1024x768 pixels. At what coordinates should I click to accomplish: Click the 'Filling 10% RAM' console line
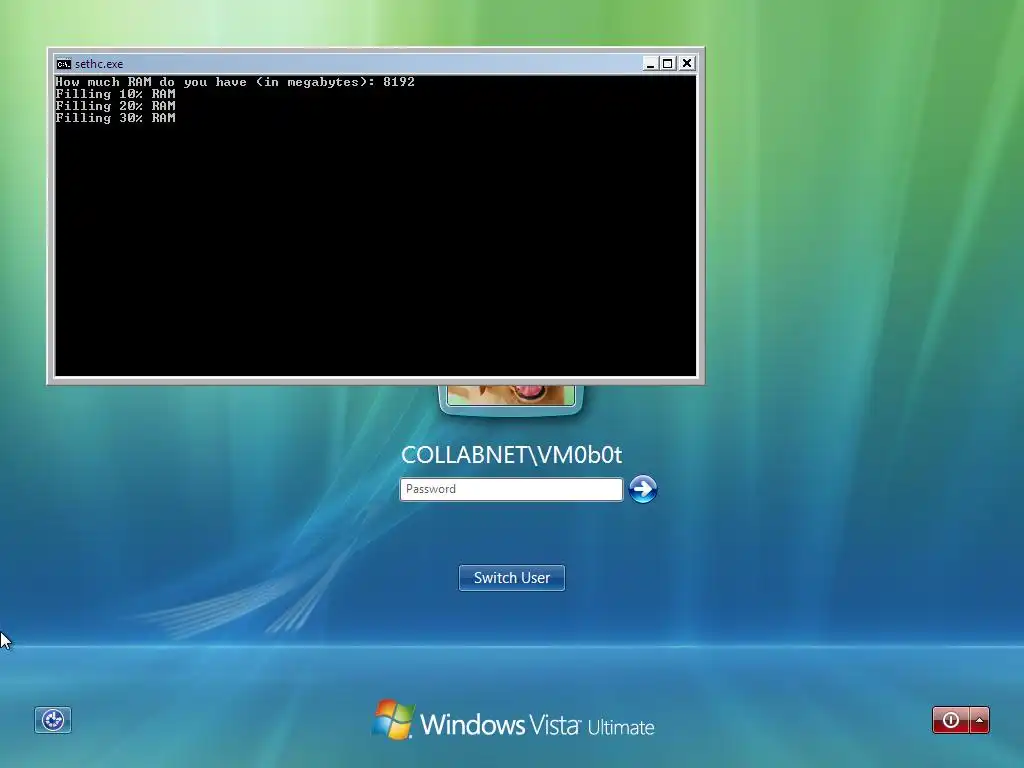[x=116, y=94]
